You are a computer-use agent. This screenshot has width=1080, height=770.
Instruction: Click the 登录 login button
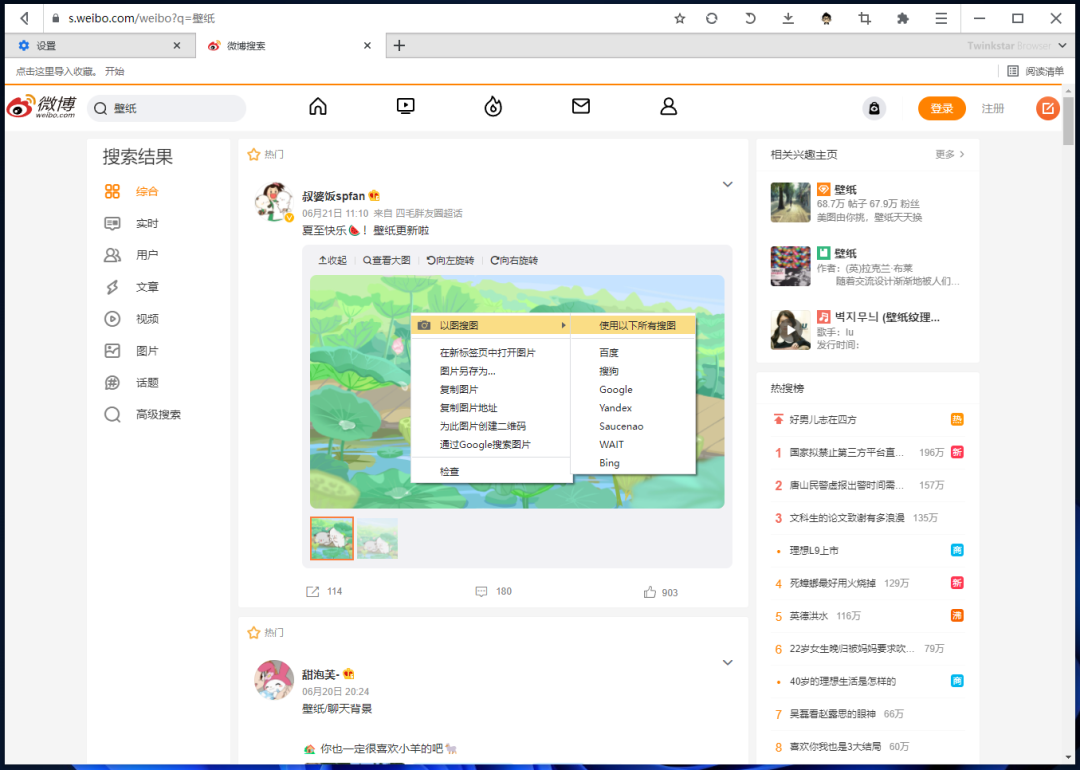click(x=941, y=108)
